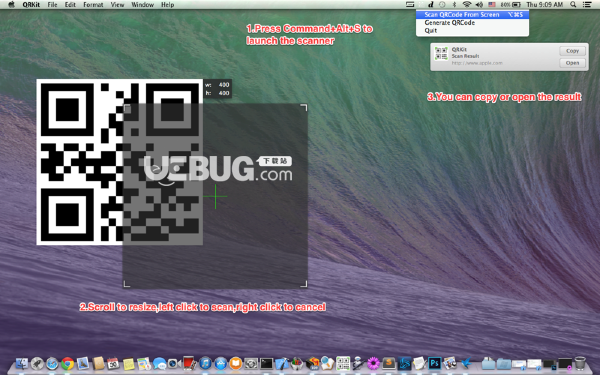
Task: Open Messages speech bubble in dock
Action: (159, 364)
